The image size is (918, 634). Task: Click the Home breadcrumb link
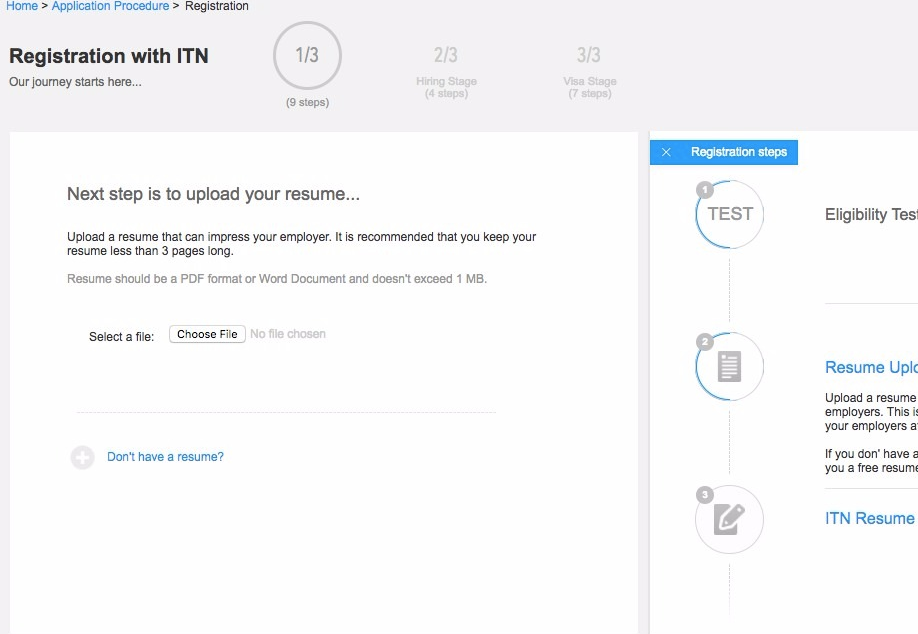click(x=22, y=6)
